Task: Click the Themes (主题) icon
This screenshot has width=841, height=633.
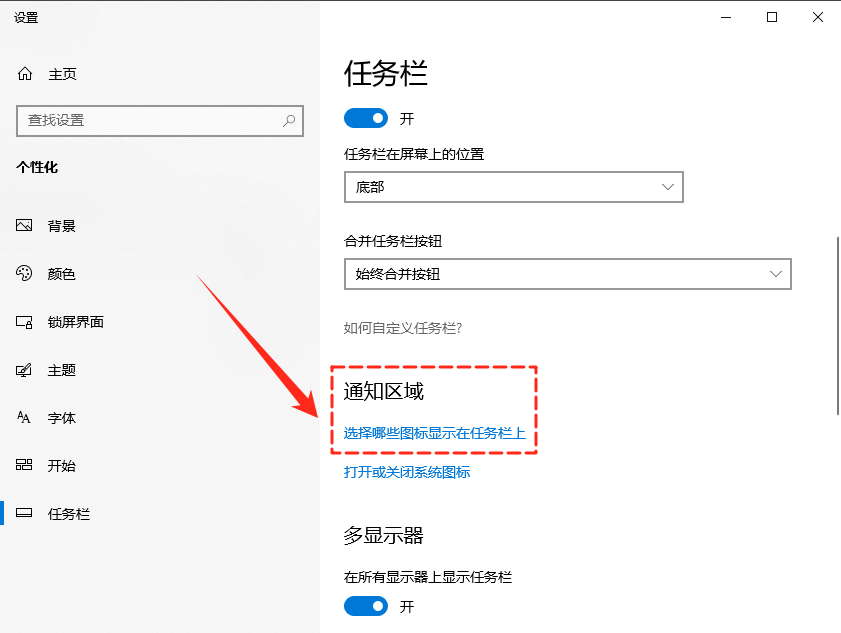Action: (25, 370)
